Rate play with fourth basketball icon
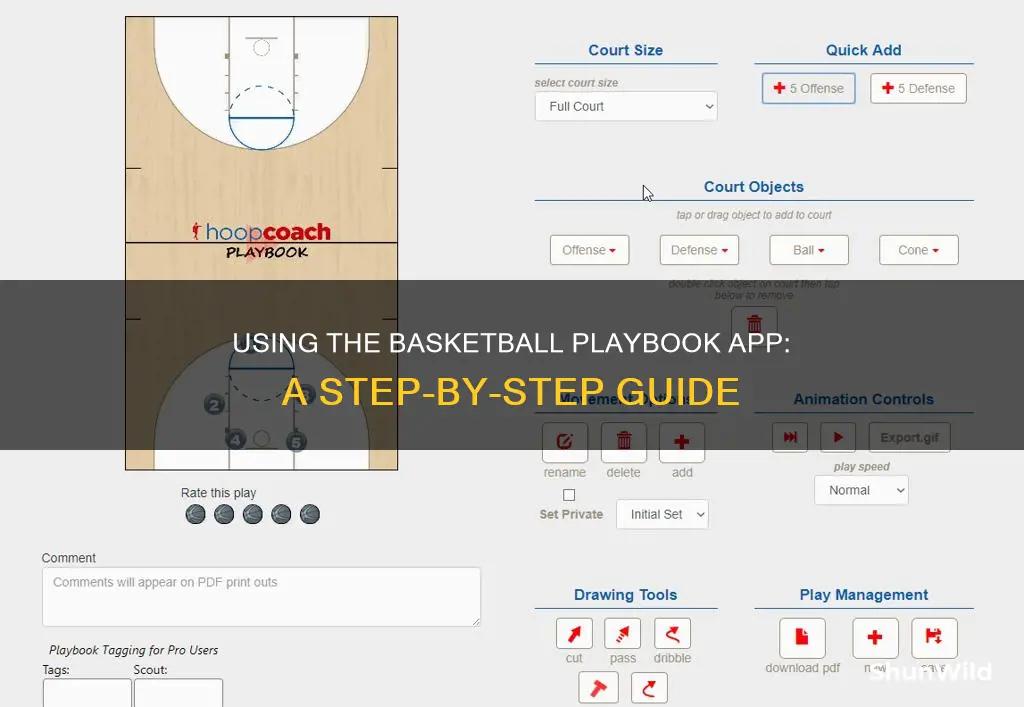The image size is (1024, 707). click(x=281, y=514)
